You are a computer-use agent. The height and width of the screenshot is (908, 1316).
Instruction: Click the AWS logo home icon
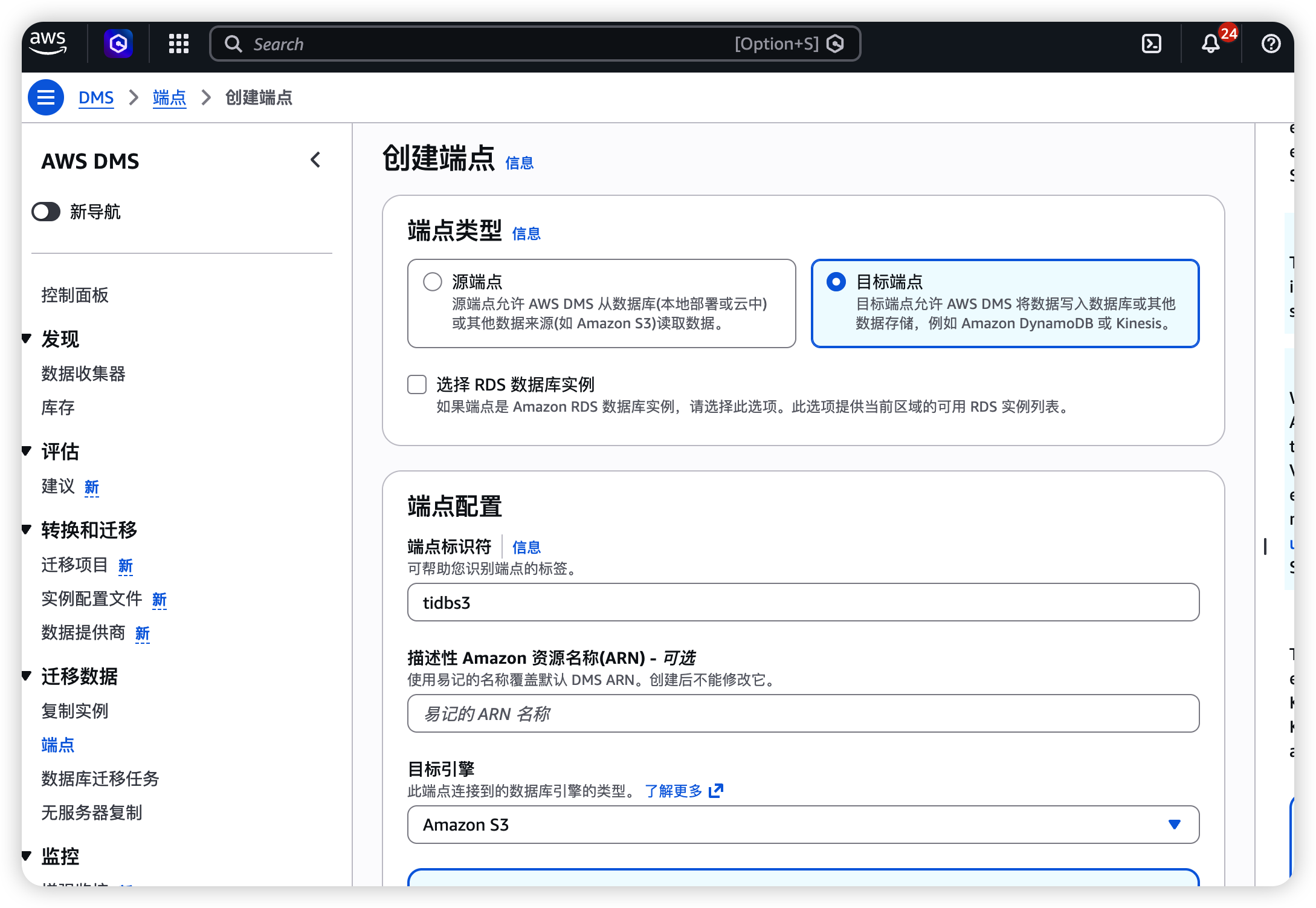(x=48, y=44)
